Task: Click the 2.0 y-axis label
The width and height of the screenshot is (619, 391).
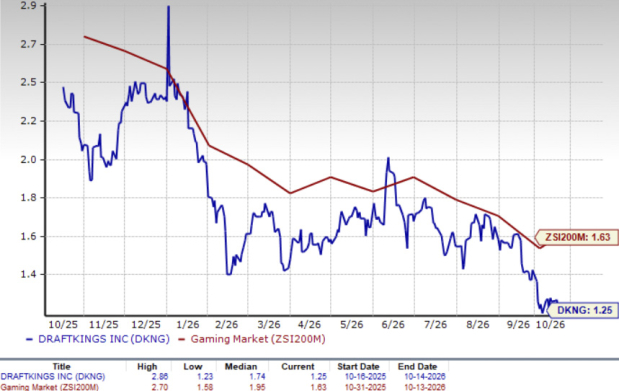Action: 28,160
